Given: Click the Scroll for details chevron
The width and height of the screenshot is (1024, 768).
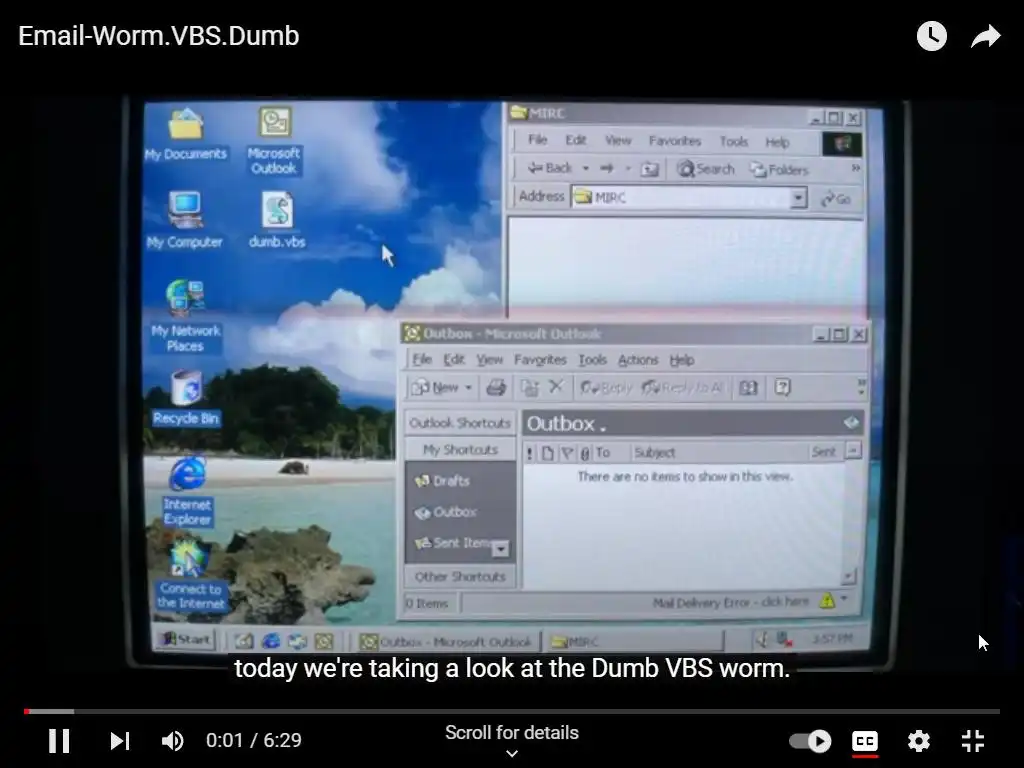Looking at the screenshot, I should pyautogui.click(x=512, y=753).
